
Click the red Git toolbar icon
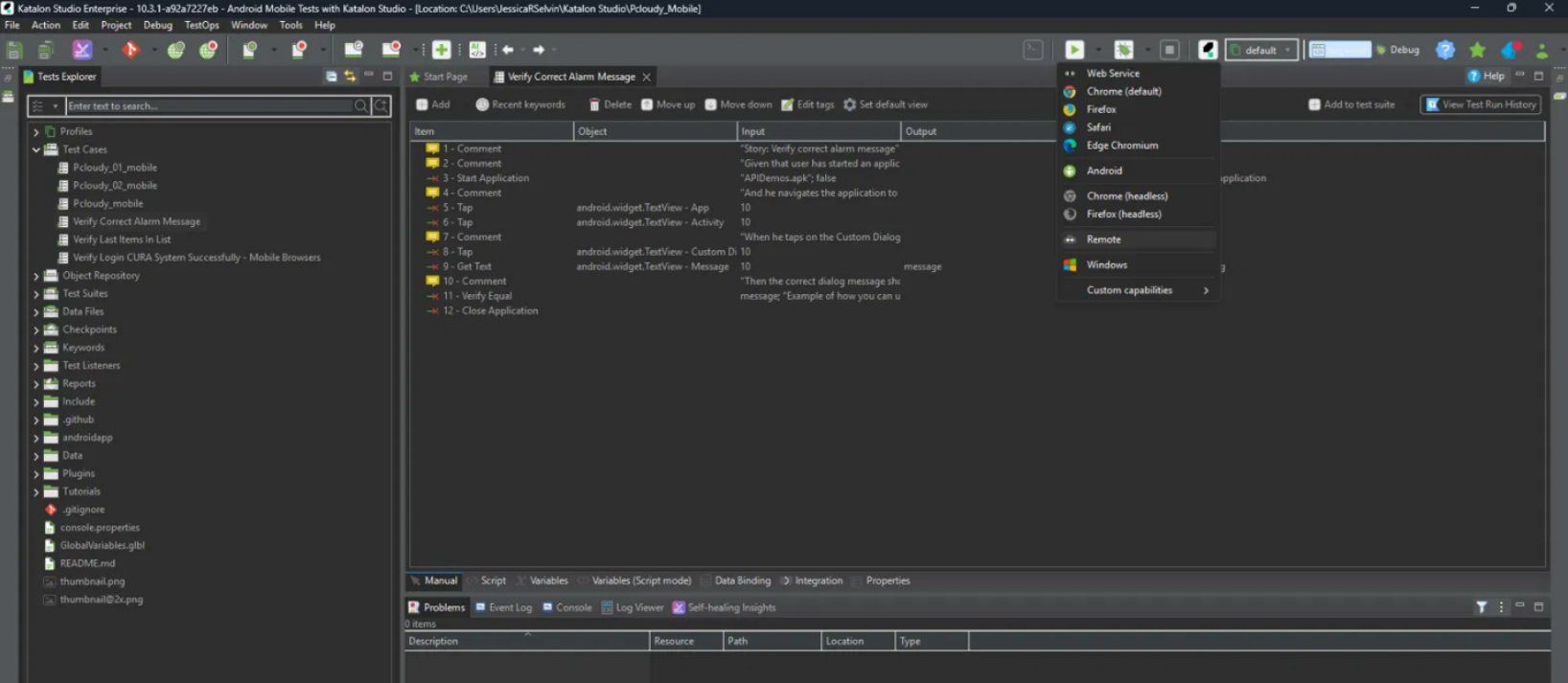tap(130, 50)
